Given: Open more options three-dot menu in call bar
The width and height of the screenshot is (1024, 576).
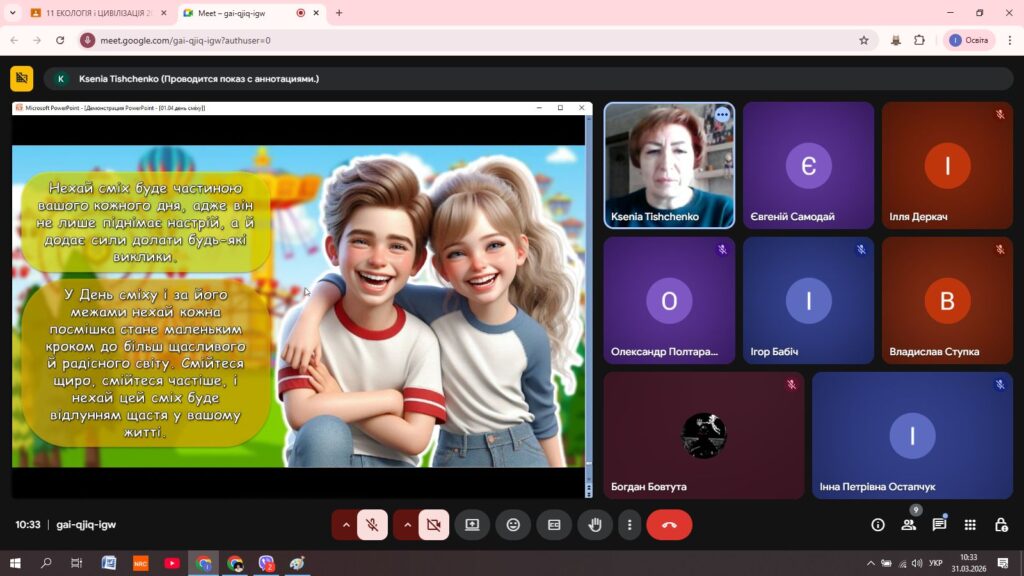Looking at the screenshot, I should [x=629, y=525].
